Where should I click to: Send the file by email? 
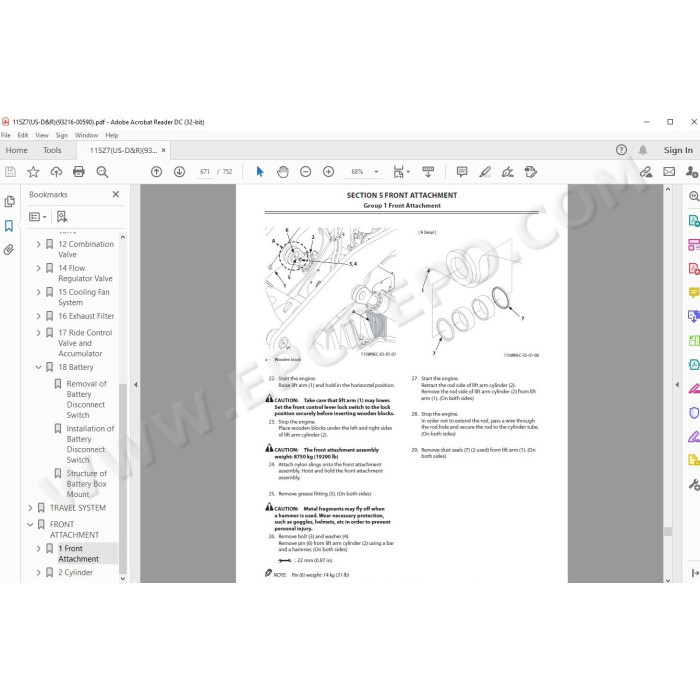669,172
